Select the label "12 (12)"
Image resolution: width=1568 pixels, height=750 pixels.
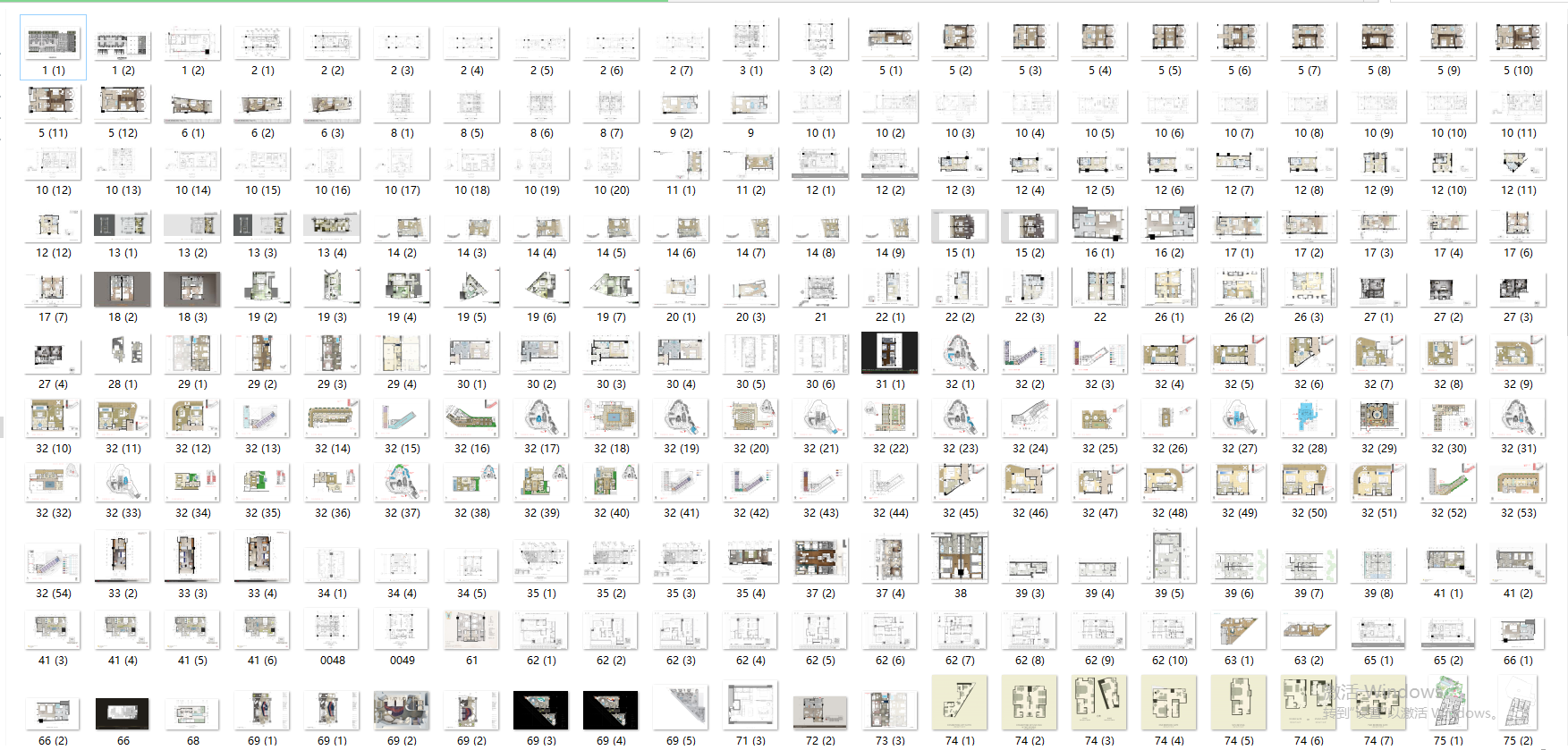click(53, 252)
